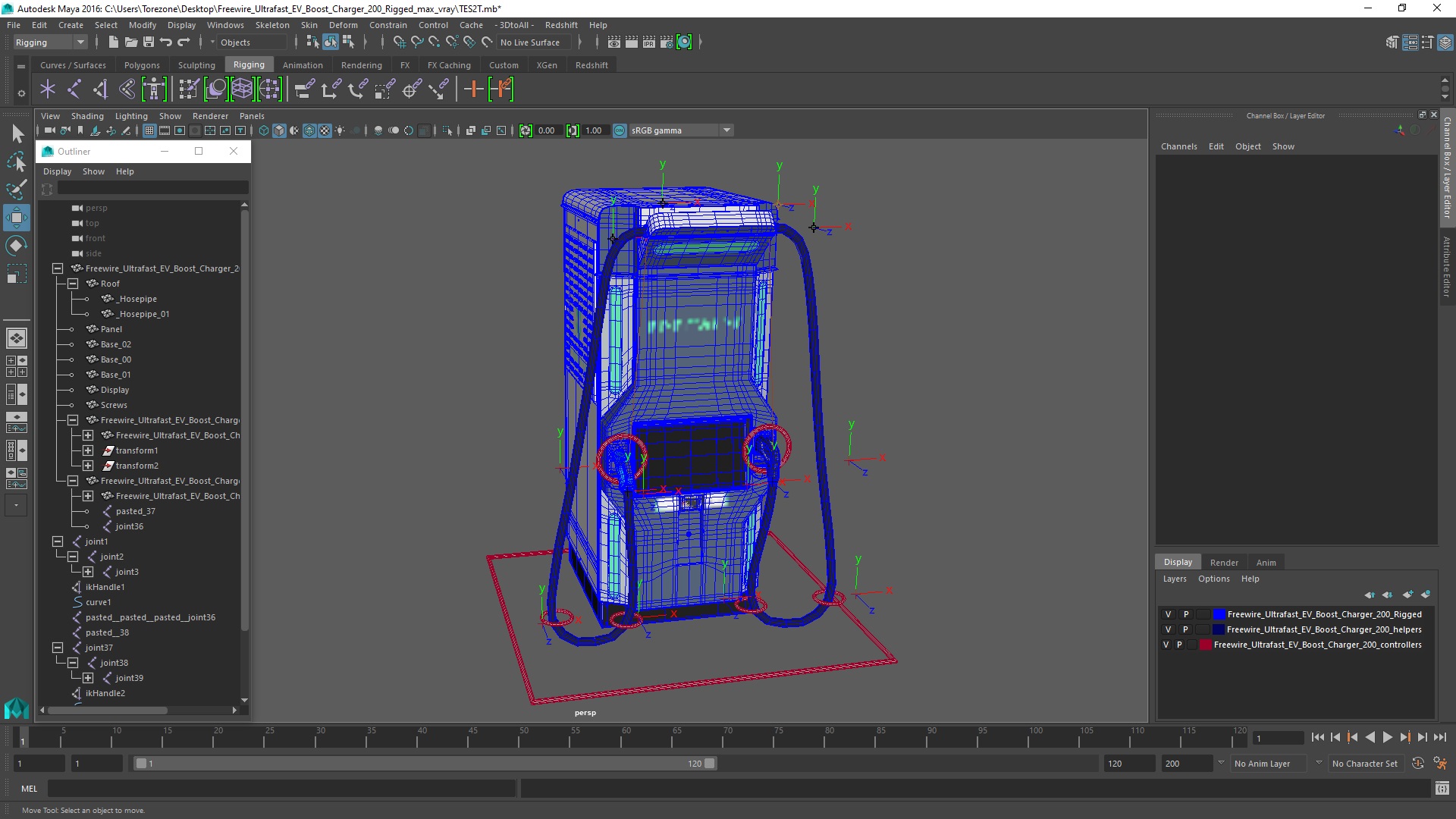This screenshot has height=819, width=1456.
Task: Expand the joint3 node in Outliner
Action: [88, 572]
